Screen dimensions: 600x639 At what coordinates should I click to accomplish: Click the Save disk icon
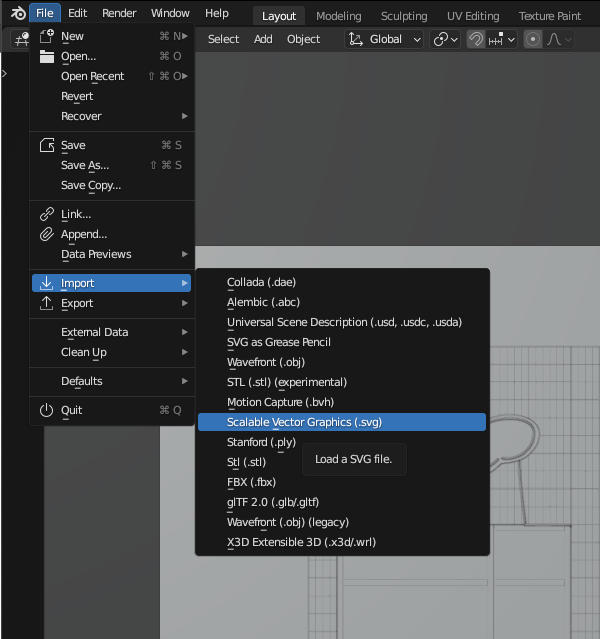pos(47,145)
